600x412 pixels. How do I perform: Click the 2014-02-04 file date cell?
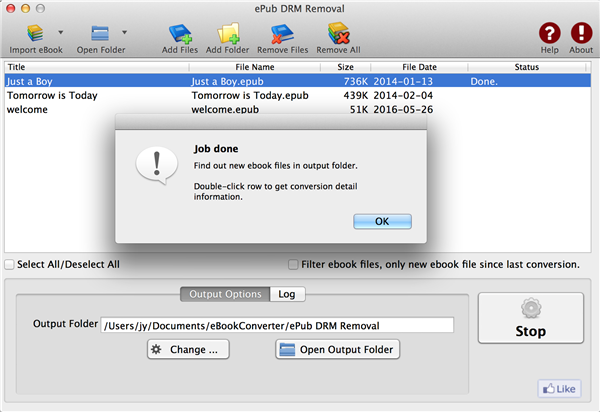pyautogui.click(x=403, y=95)
